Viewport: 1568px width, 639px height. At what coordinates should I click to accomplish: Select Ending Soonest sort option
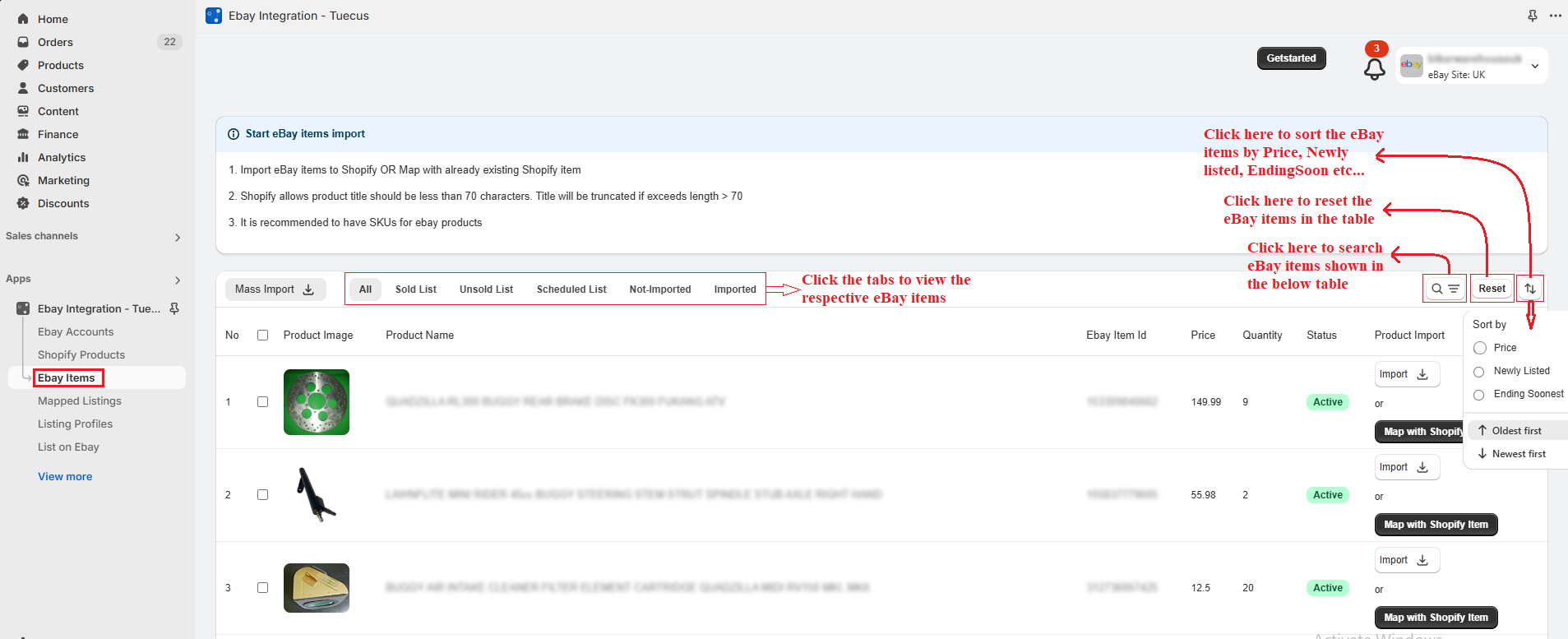pyautogui.click(x=1479, y=395)
